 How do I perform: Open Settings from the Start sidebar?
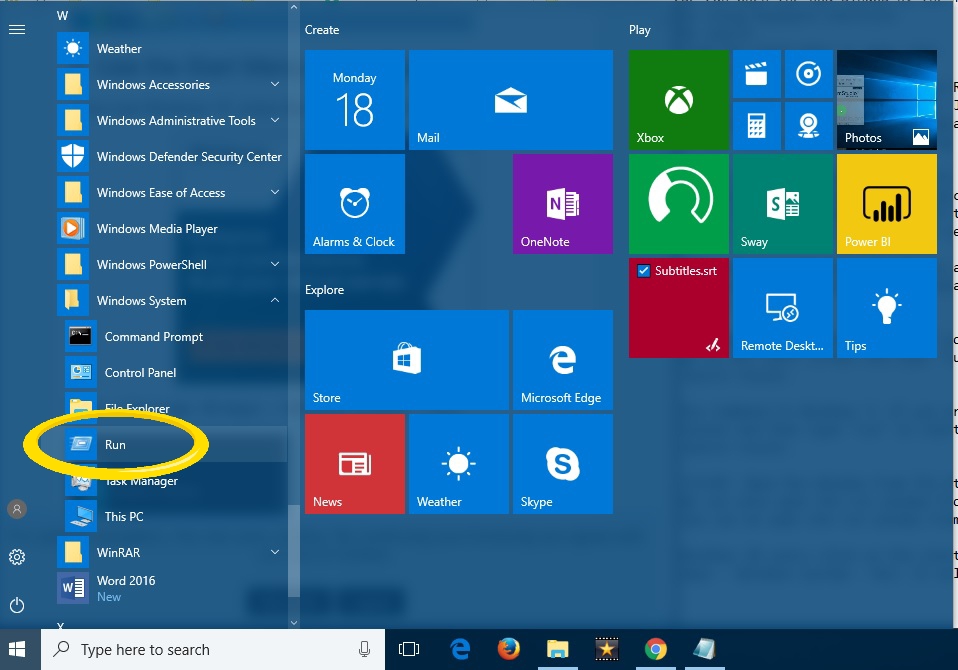[x=17, y=557]
